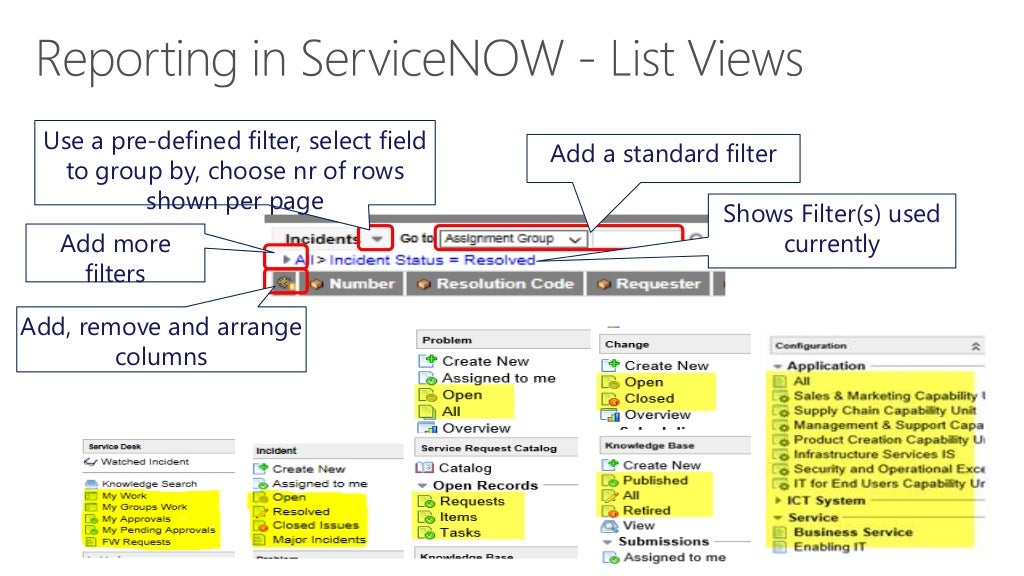Open All under Knowledge Base
Screen dimensions: 1024x576
point(631,496)
